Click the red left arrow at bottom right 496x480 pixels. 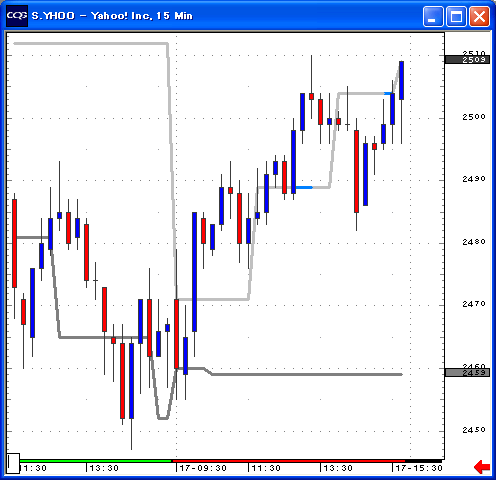(482, 467)
